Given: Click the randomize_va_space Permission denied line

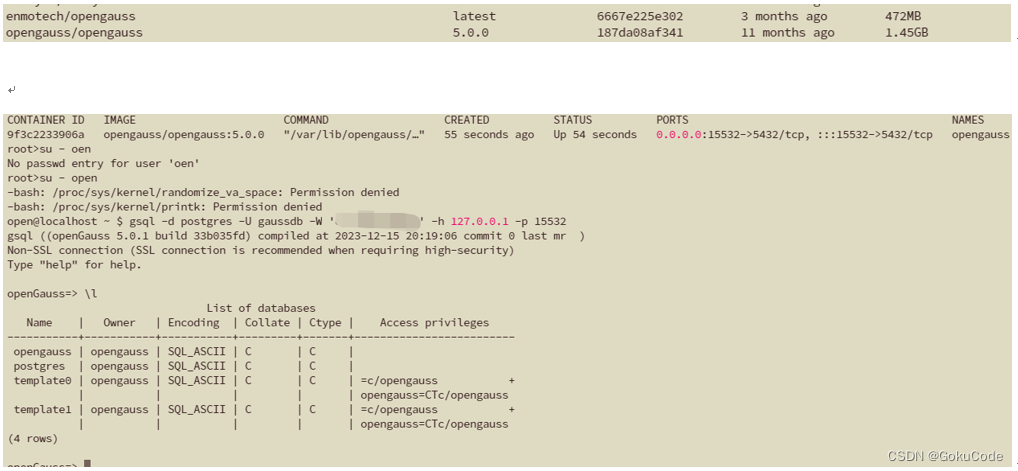Looking at the screenshot, I should coord(203,193).
